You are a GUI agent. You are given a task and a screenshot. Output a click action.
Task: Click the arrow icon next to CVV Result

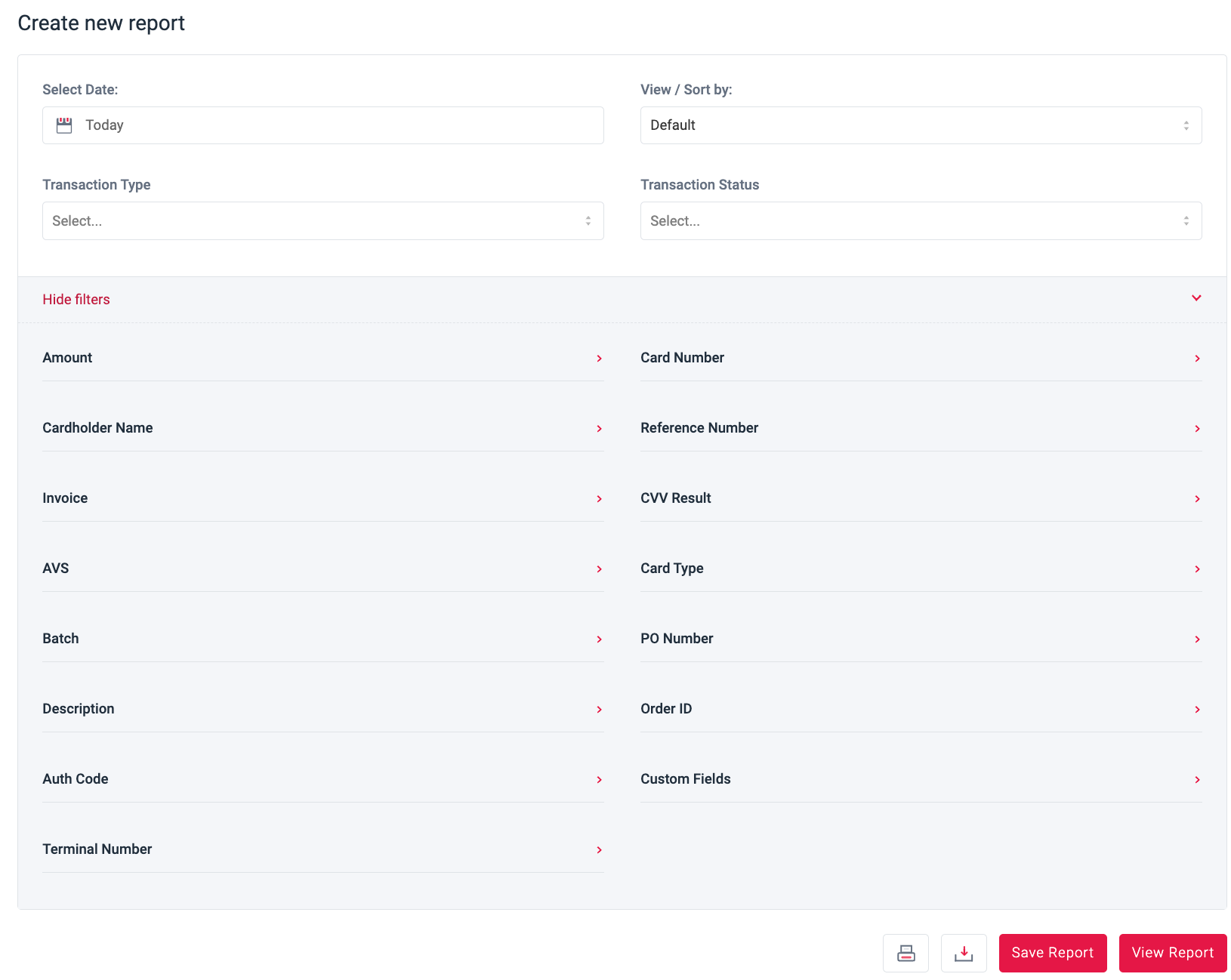[1197, 499]
